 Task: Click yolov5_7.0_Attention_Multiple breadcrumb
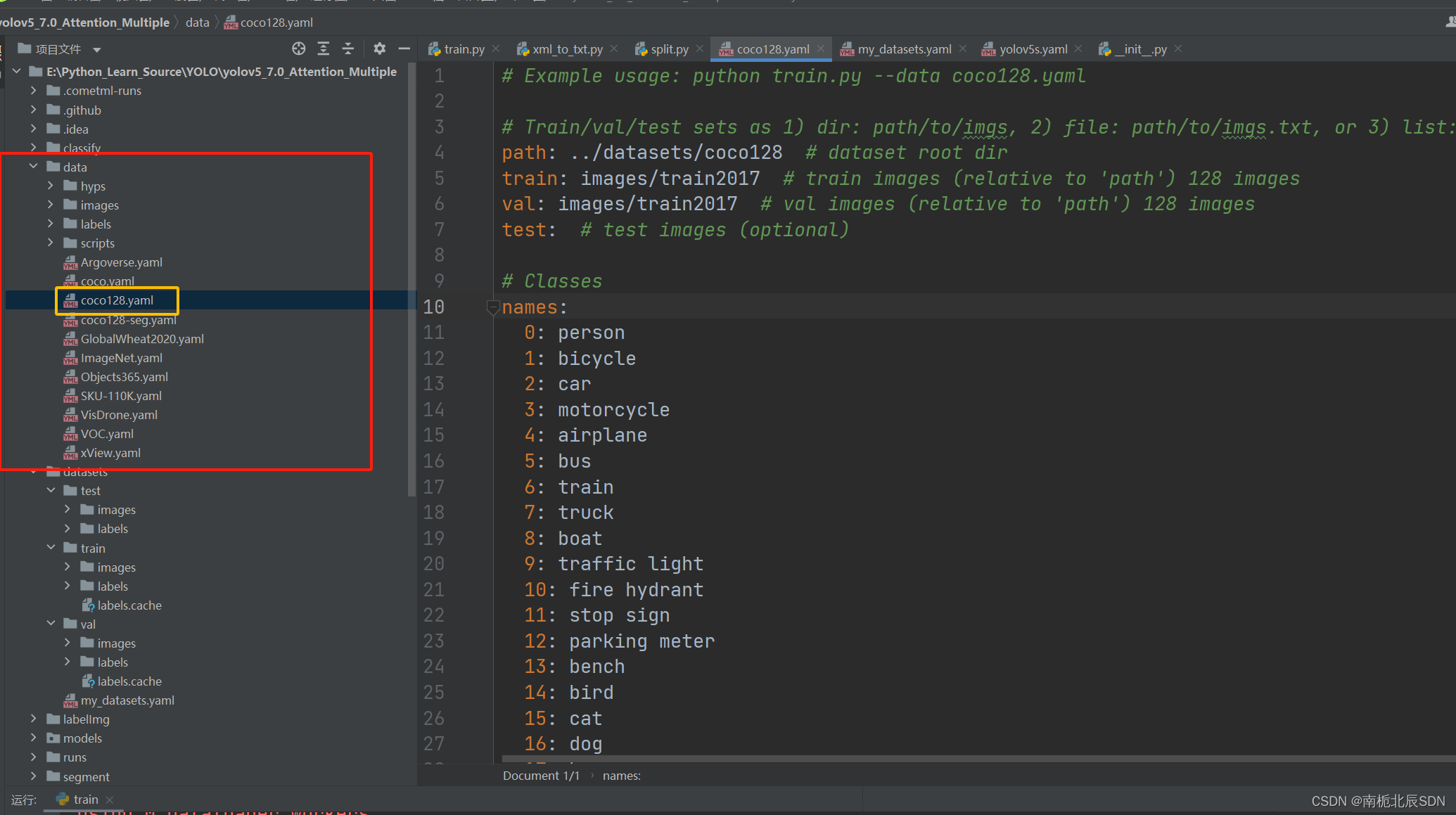click(84, 23)
